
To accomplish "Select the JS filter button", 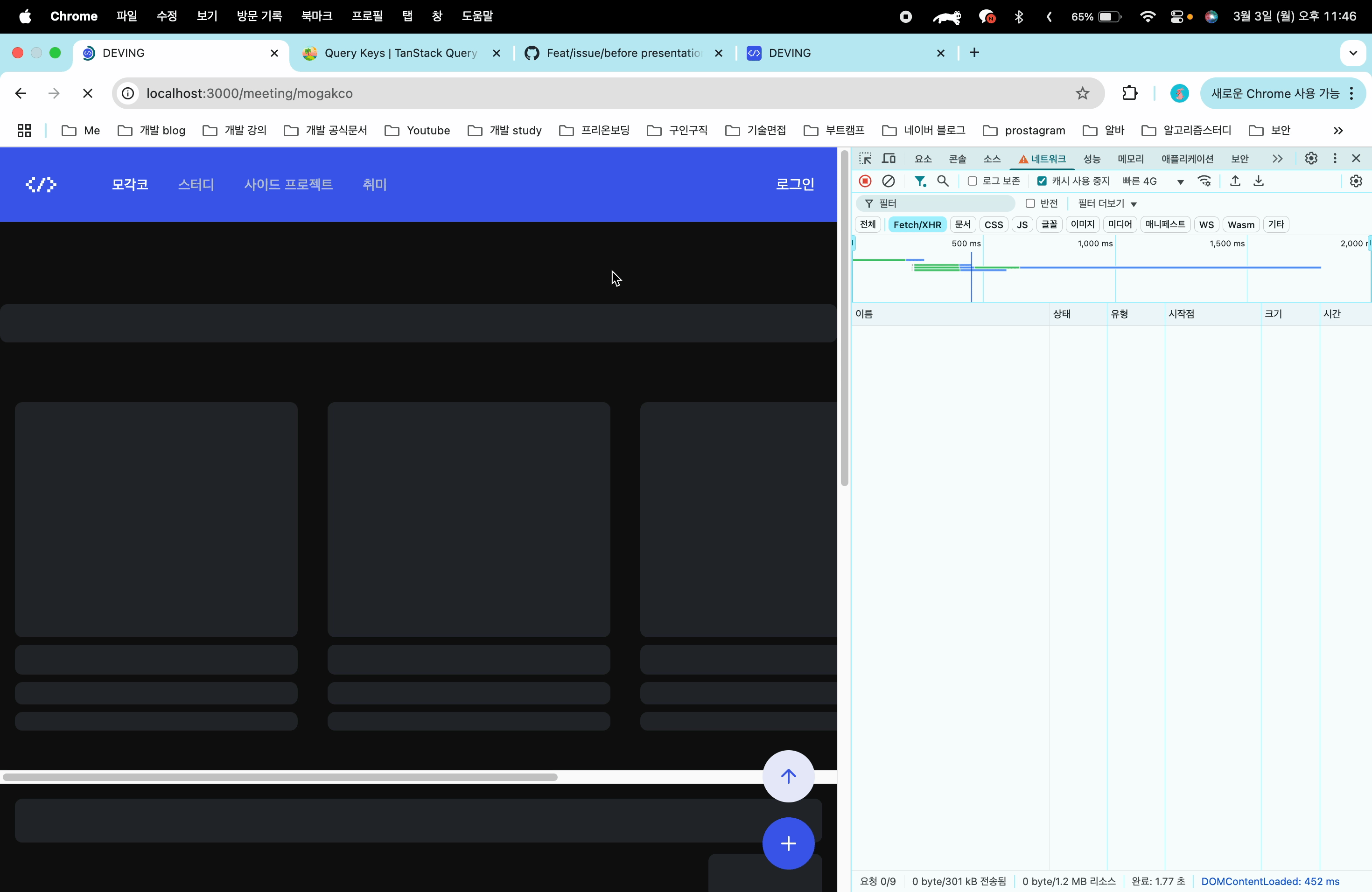I will [1022, 225].
